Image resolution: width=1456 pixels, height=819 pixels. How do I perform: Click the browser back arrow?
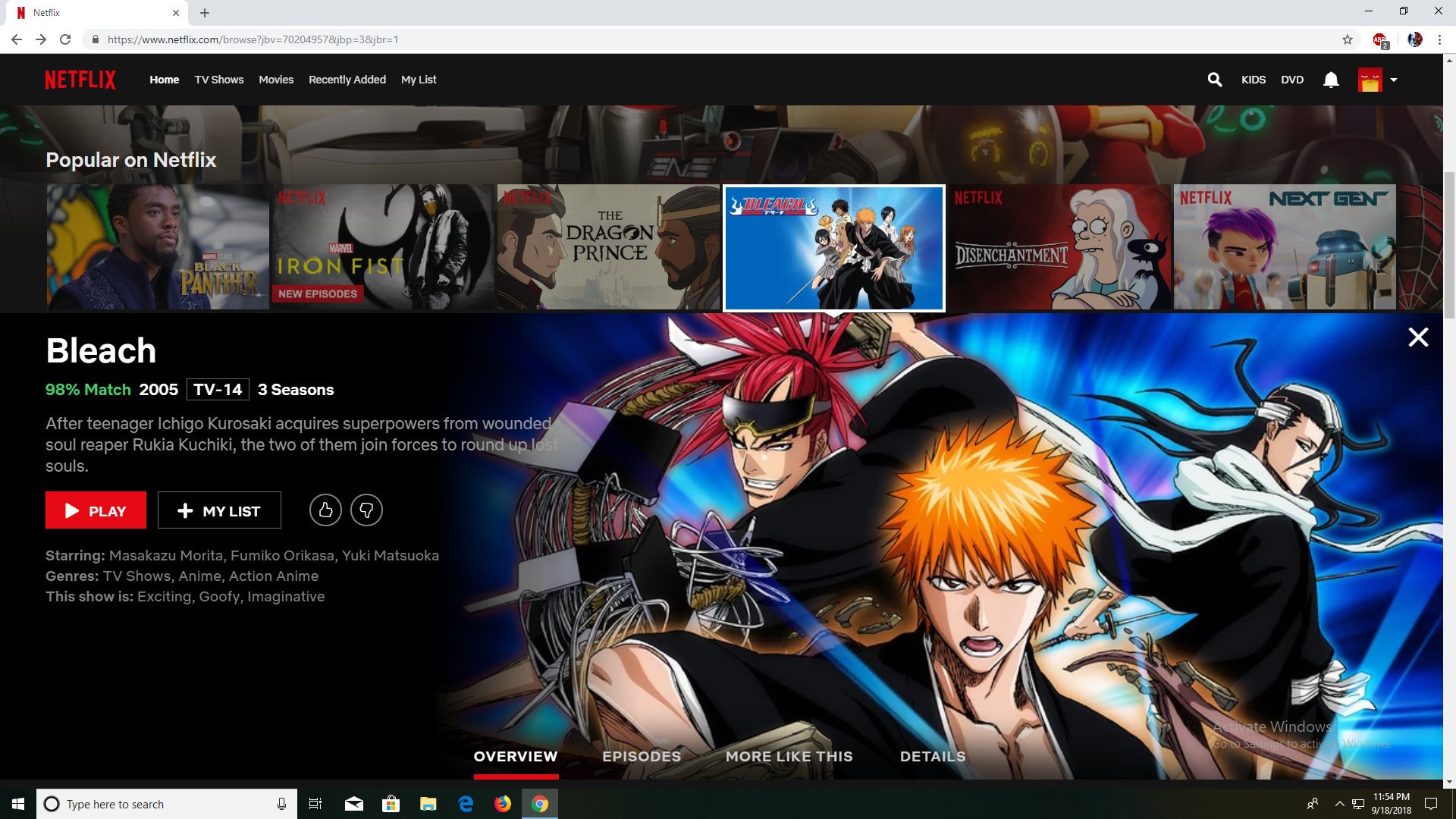(x=16, y=39)
